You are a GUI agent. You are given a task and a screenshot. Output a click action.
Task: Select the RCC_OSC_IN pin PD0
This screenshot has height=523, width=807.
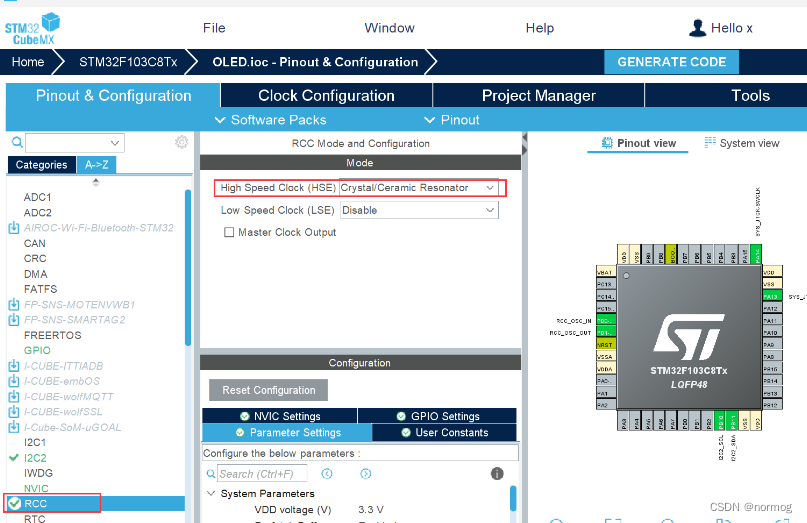606,320
